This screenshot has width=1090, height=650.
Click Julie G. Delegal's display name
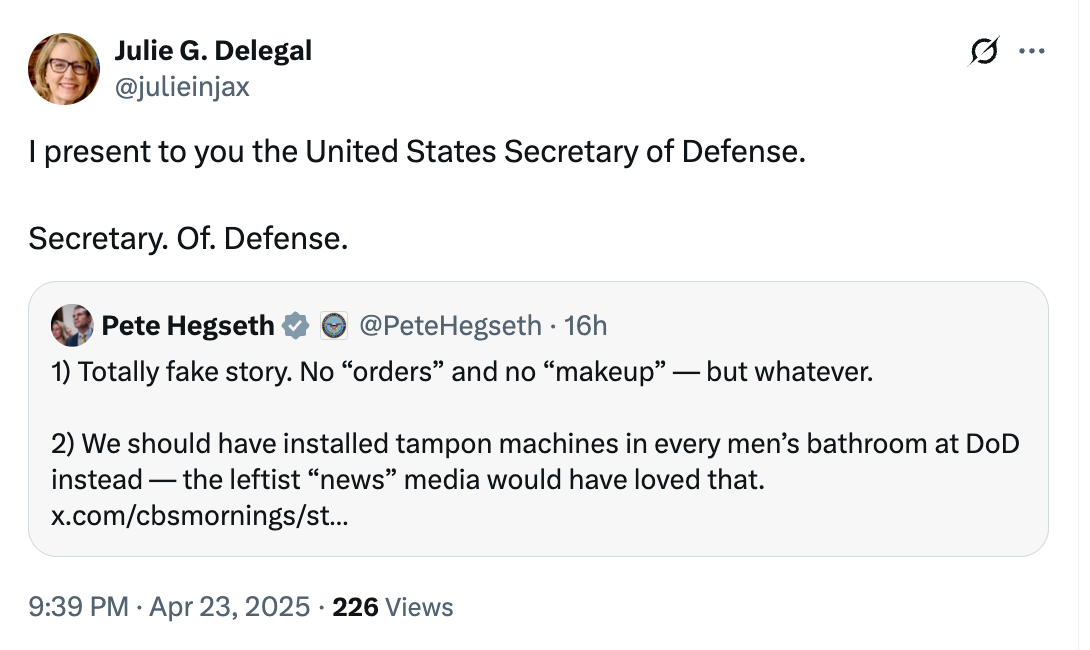212,50
